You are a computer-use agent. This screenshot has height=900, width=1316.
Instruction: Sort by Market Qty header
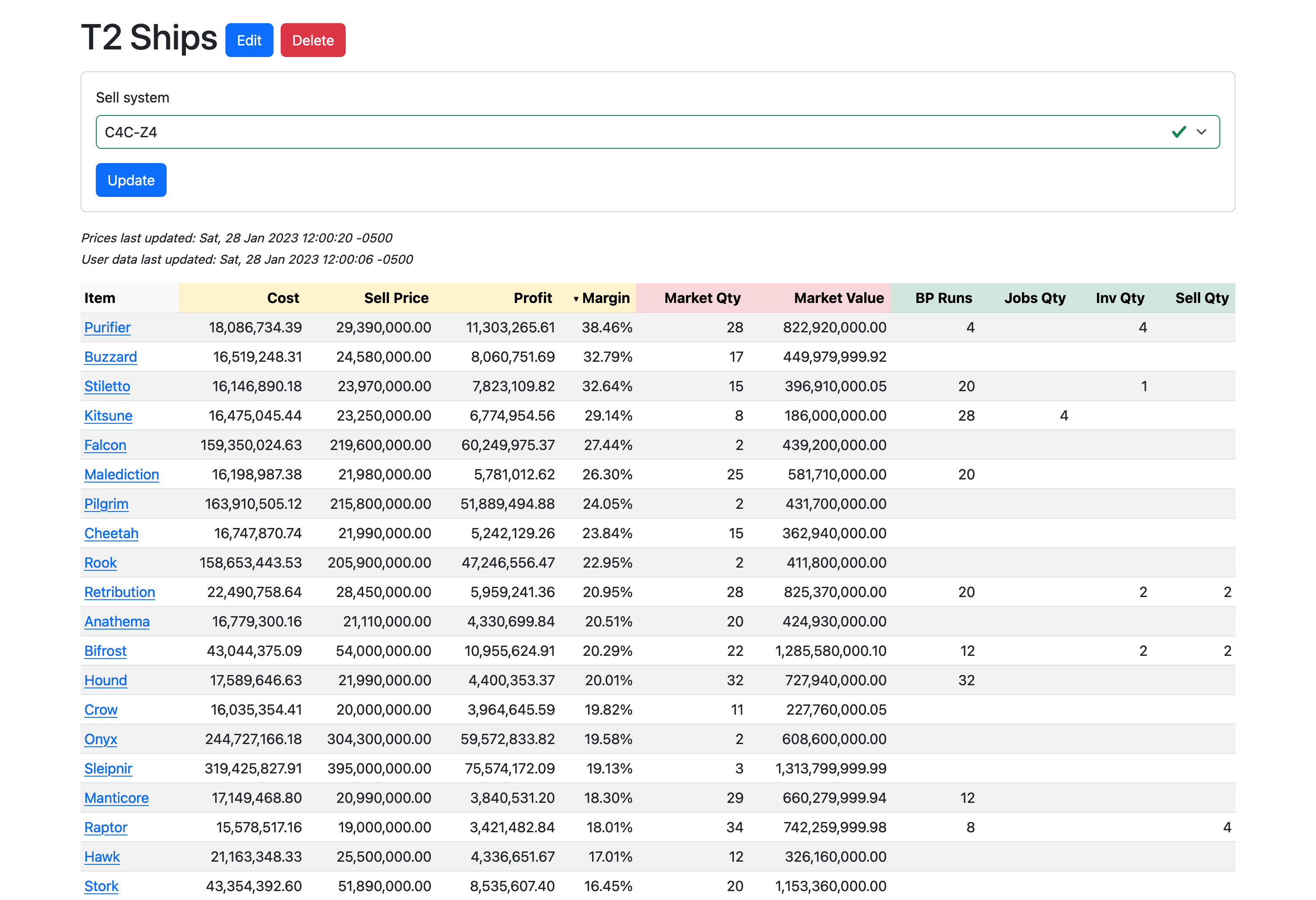coord(702,298)
